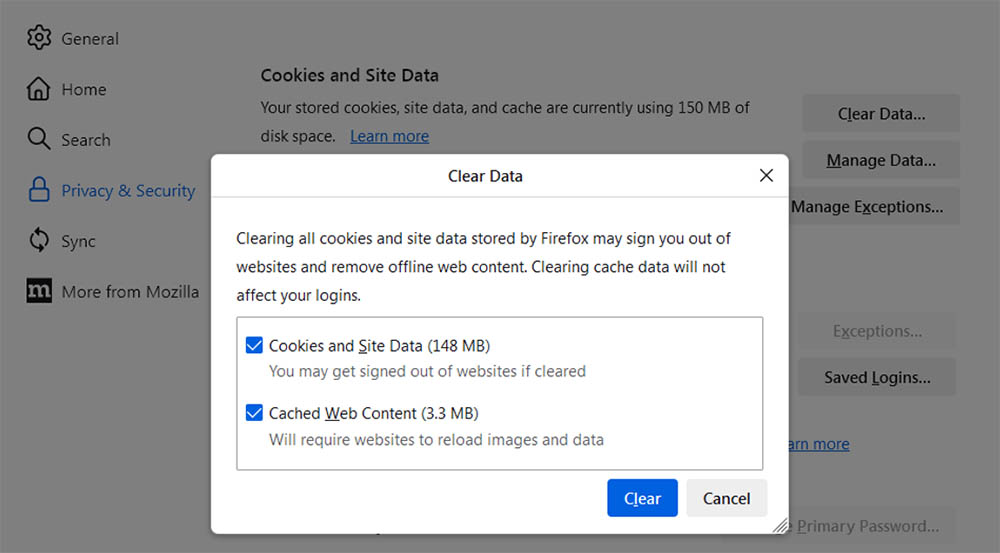Click the Clear Data... button in settings
Screen dimensions: 1000x553
tap(881, 114)
